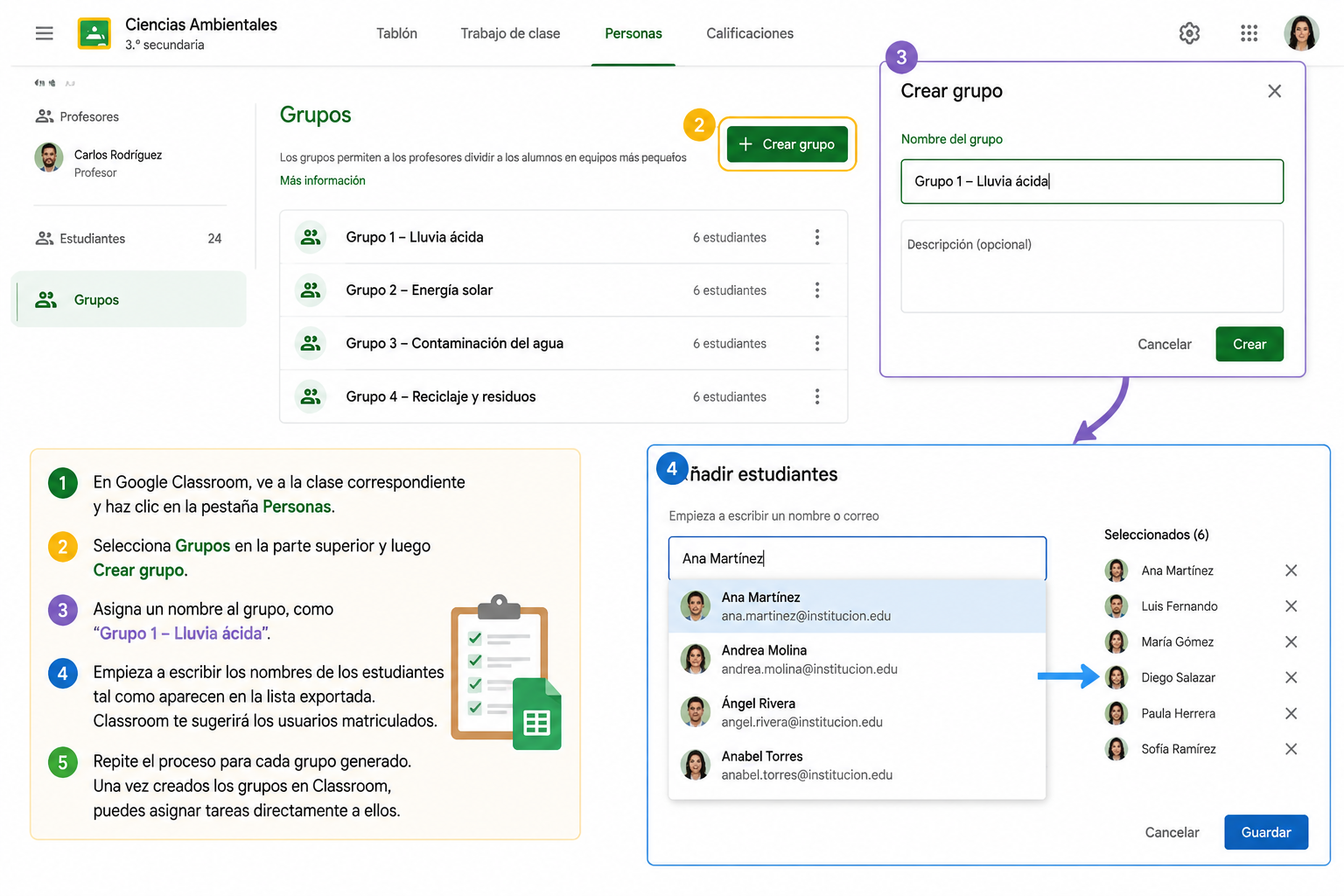Switch to the Tablón tab

(x=396, y=33)
